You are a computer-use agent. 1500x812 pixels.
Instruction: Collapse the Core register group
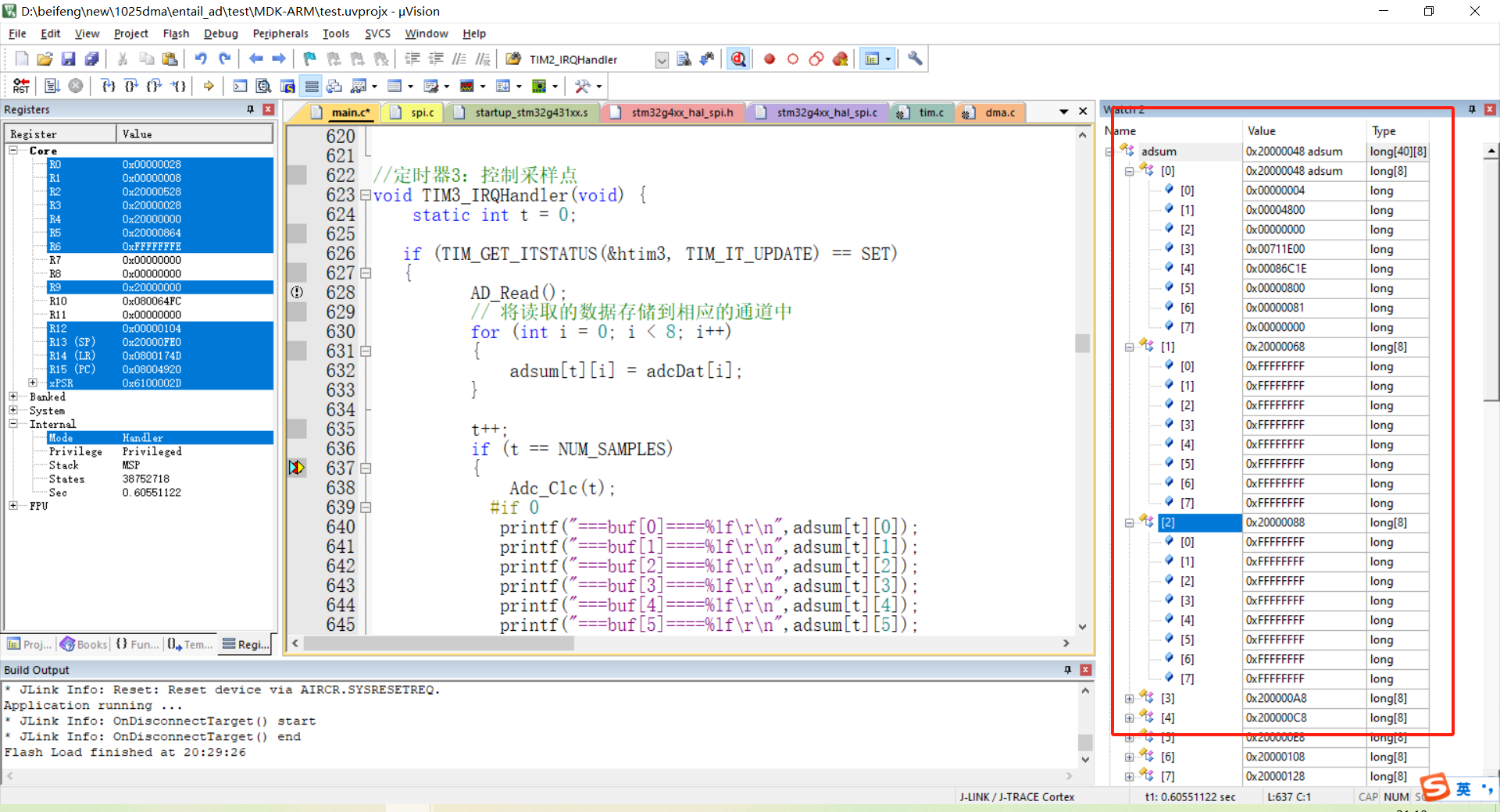[x=13, y=150]
